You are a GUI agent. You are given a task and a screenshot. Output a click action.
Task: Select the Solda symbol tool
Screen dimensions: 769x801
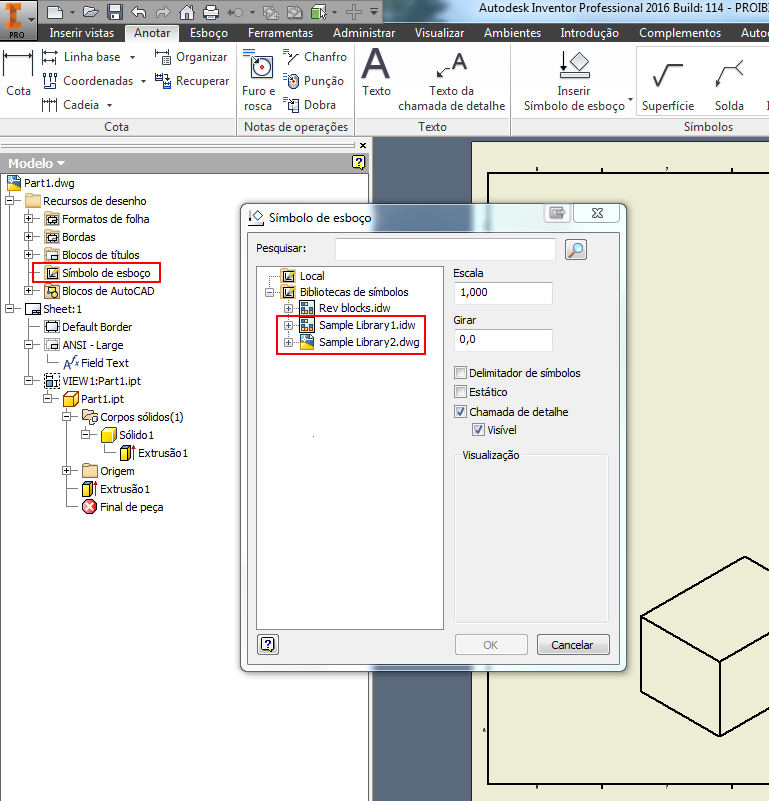pos(729,86)
